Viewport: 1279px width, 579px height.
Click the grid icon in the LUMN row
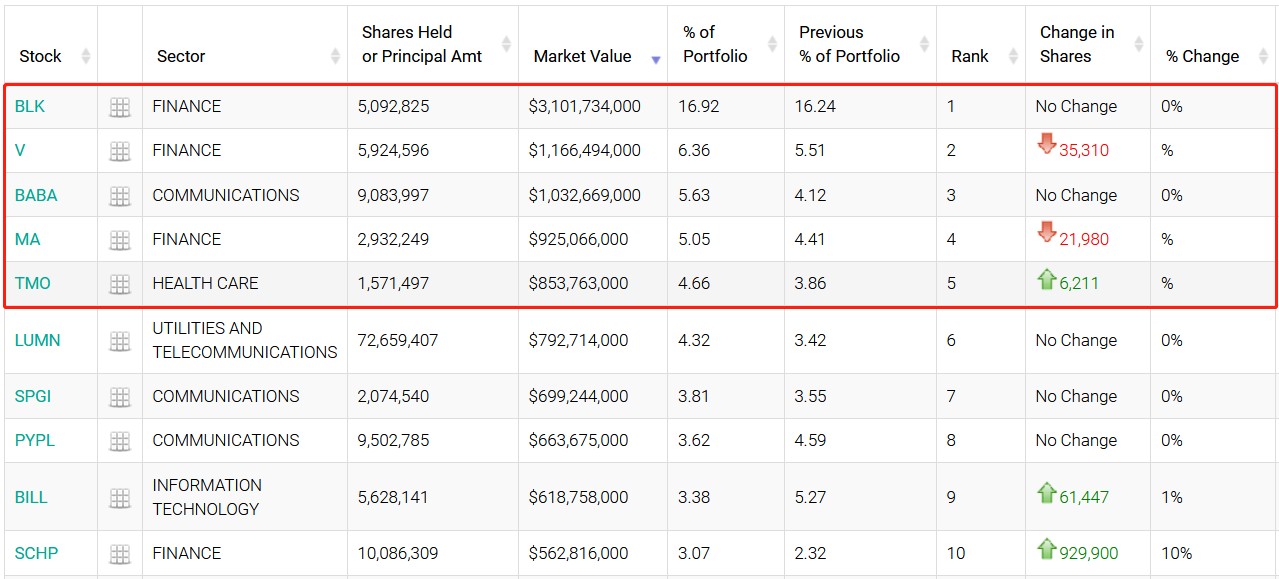120,341
